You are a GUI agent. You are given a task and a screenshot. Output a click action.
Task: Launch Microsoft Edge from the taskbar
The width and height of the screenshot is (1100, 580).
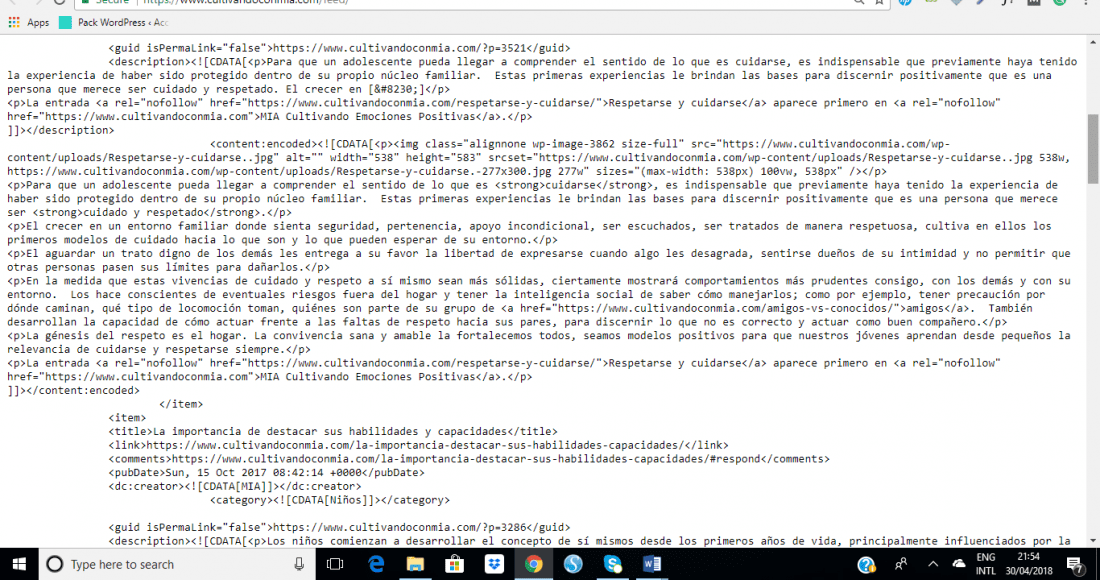pos(376,564)
